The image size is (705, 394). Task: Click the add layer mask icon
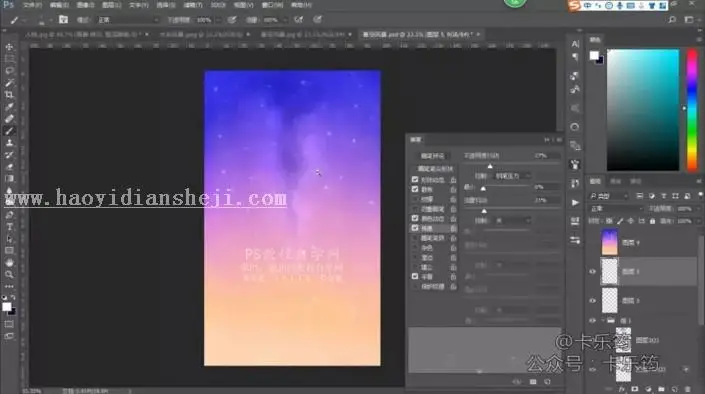pos(635,389)
